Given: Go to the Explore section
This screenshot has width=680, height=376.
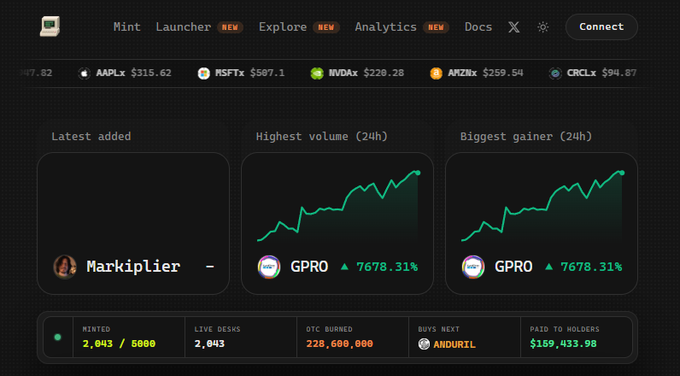Looking at the screenshot, I should click(x=283, y=27).
